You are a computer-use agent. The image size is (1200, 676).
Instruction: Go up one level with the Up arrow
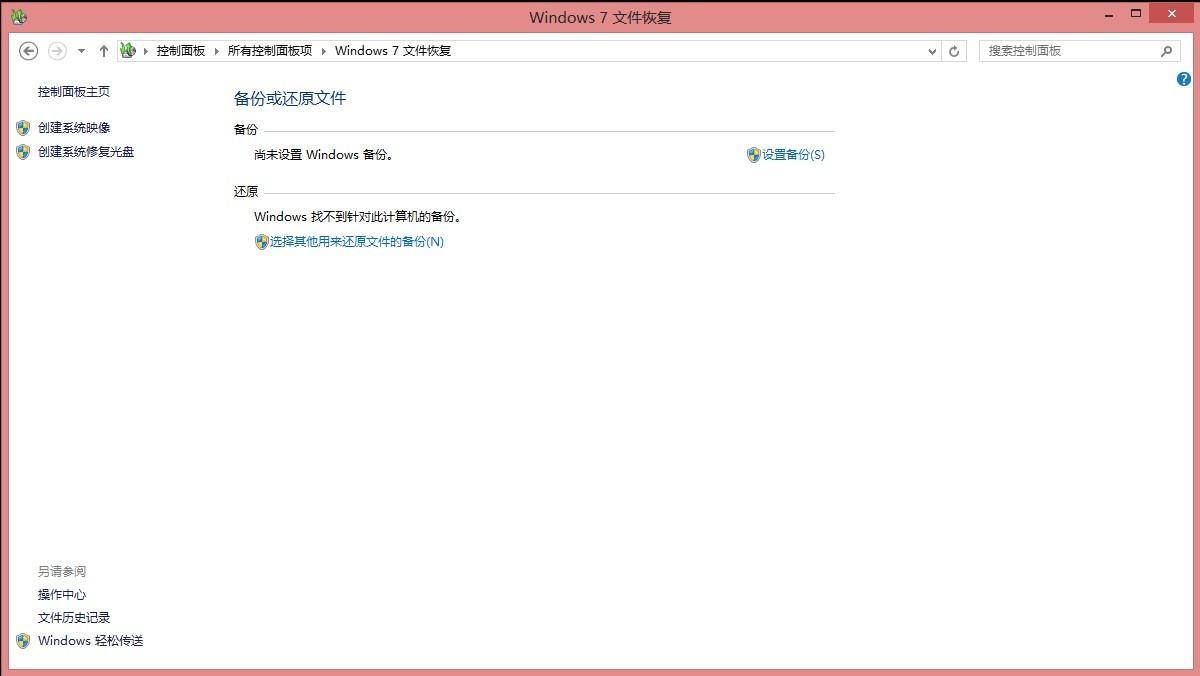103,51
